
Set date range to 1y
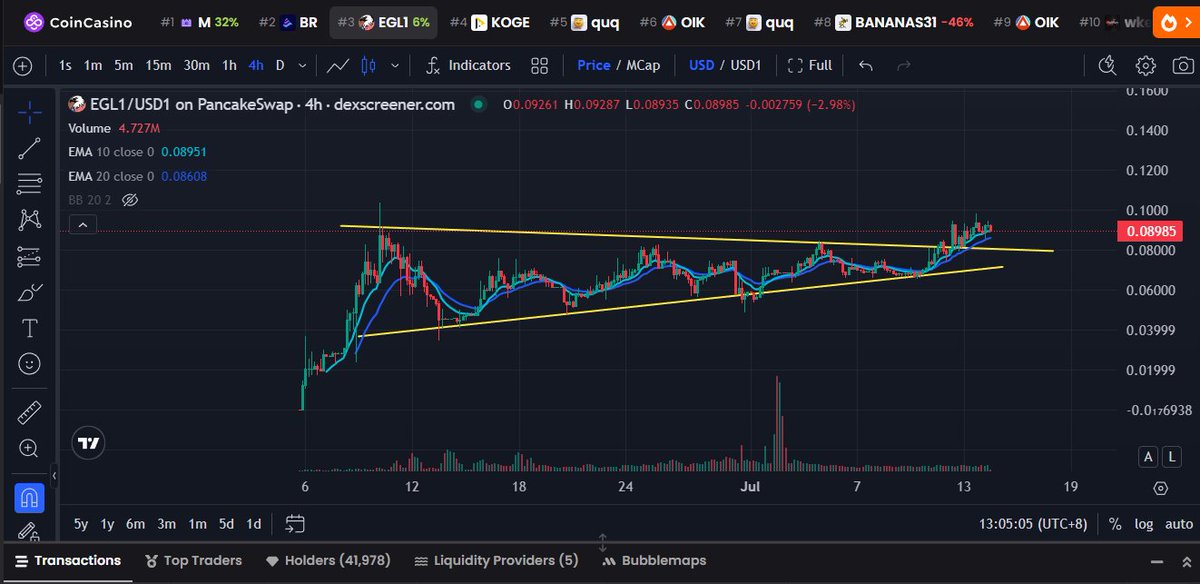click(108, 524)
